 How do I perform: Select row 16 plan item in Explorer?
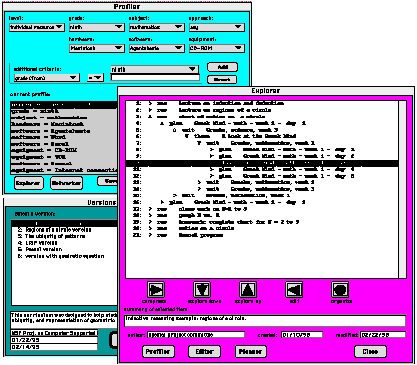coord(262,202)
